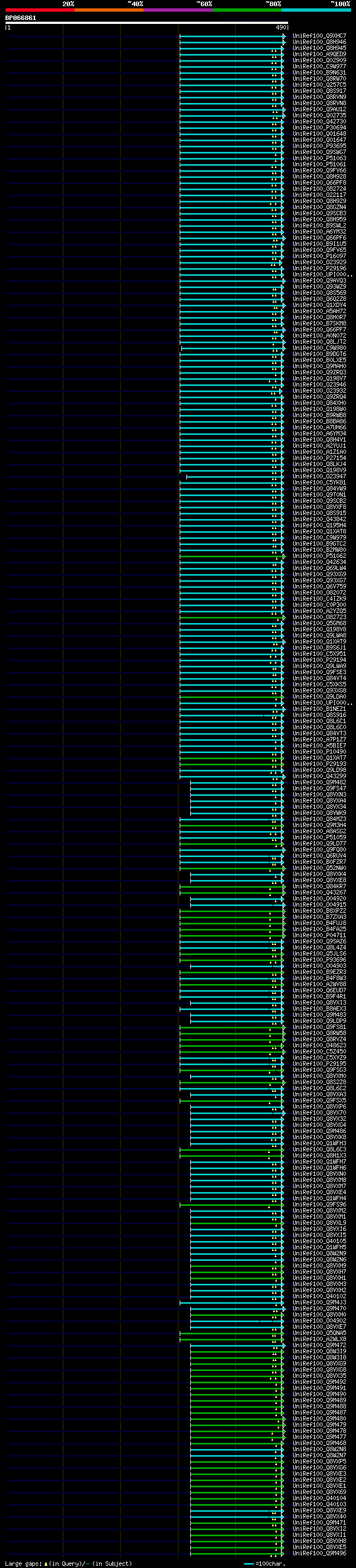This screenshot has height=1568, width=356.
Task: Click UniRef100_Q9M480 label
Action: tap(319, 1418)
